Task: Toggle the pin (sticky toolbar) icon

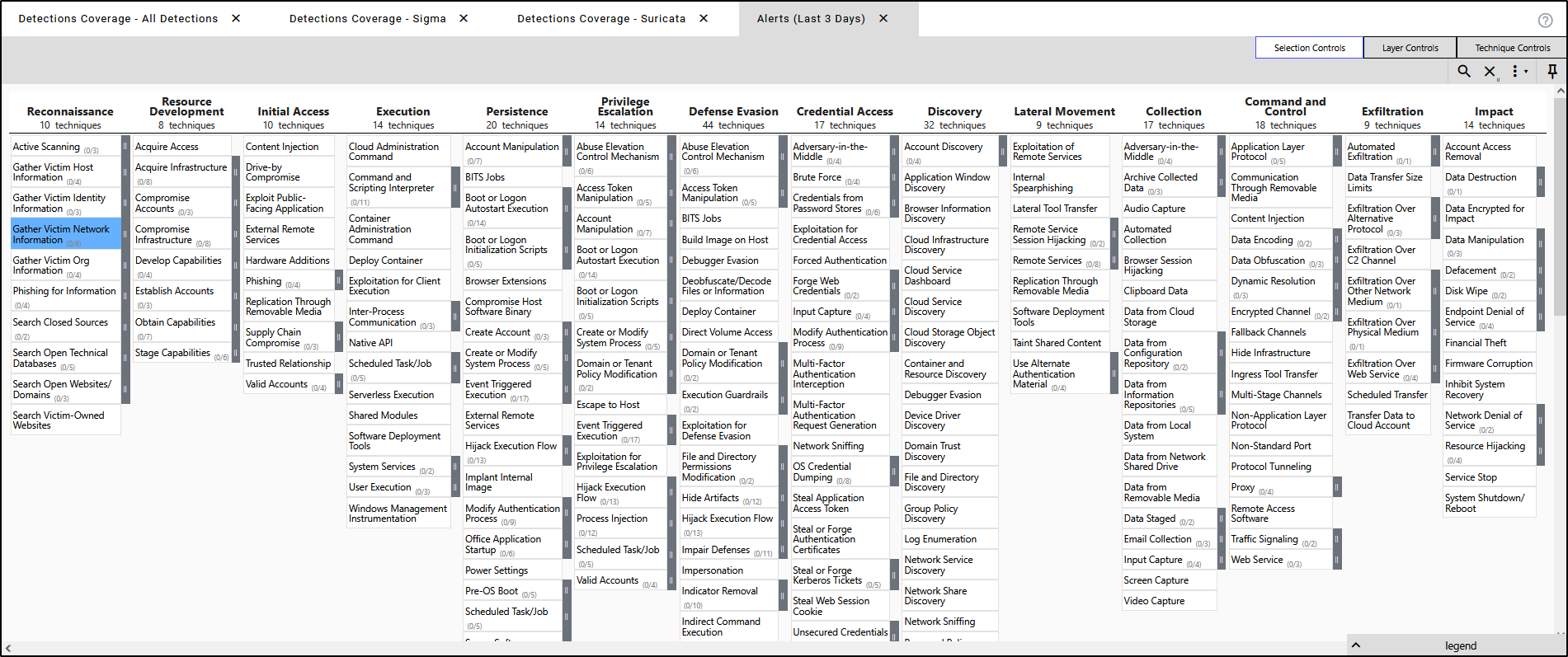Action: [x=1552, y=72]
